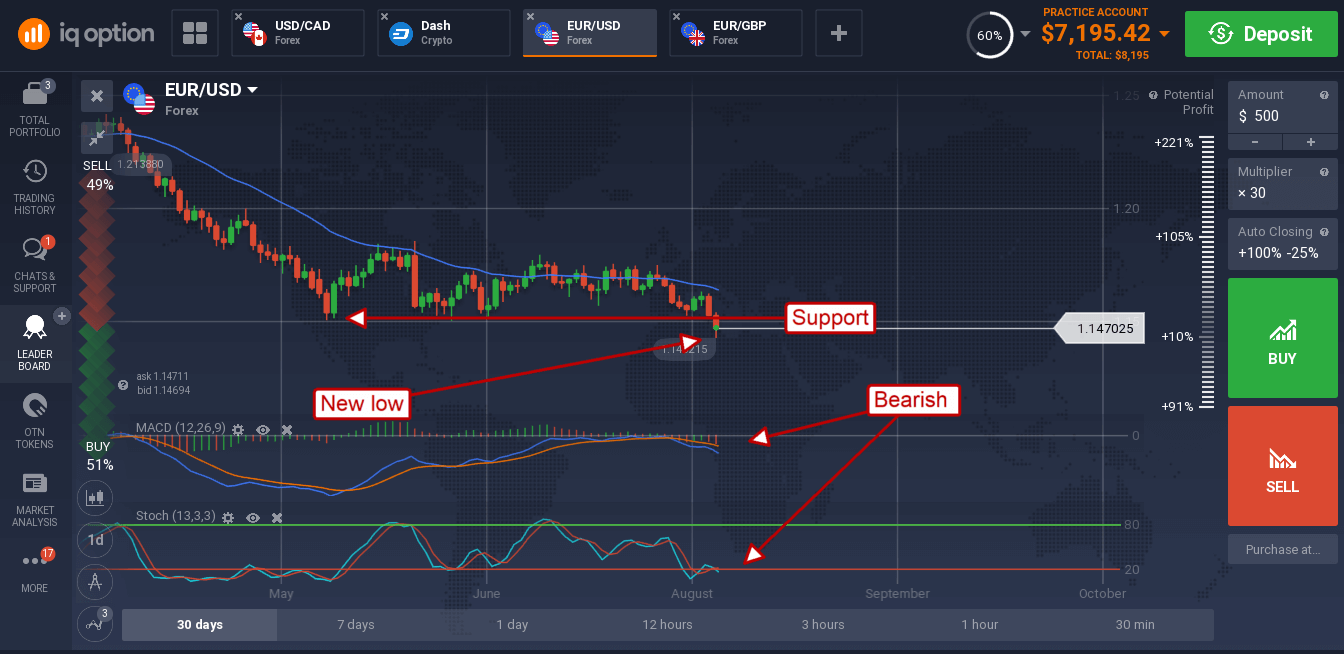The height and width of the screenshot is (654, 1344).
Task: Expand the 60% level indicator dropdown
Action: coord(1024,34)
